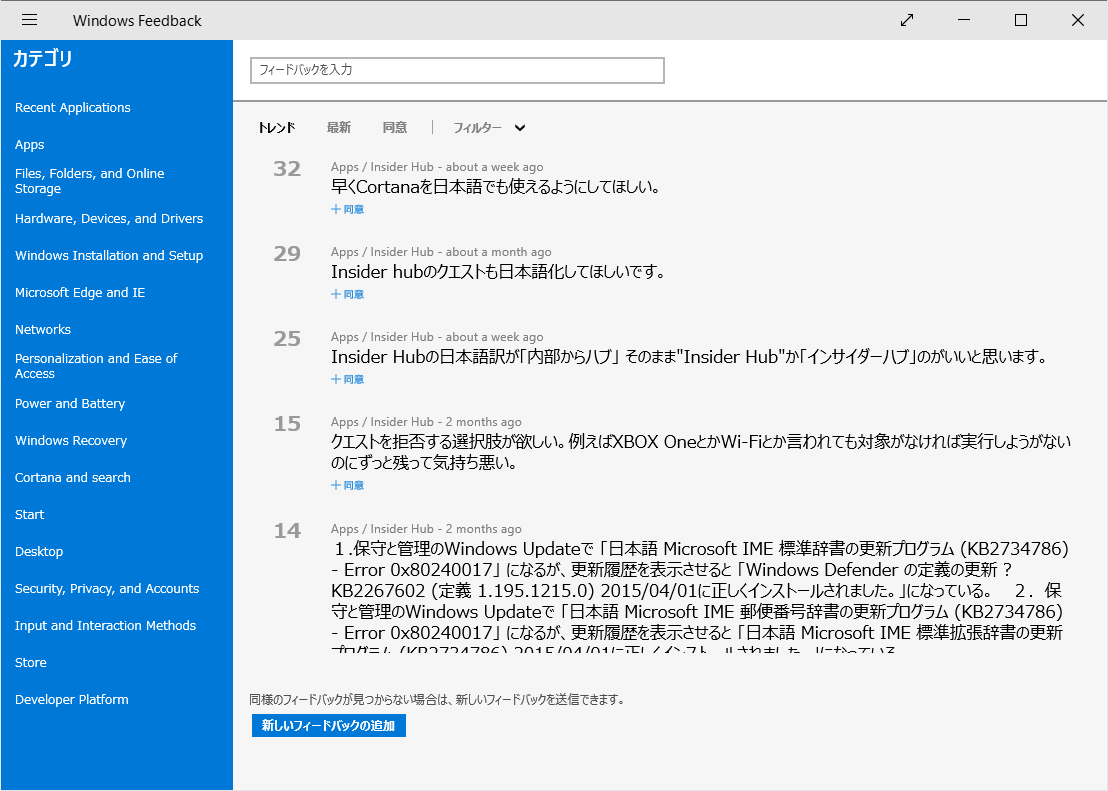Upvote 同意 on the quest rejection option feedback
The height and width of the screenshot is (791, 1108).
347,485
